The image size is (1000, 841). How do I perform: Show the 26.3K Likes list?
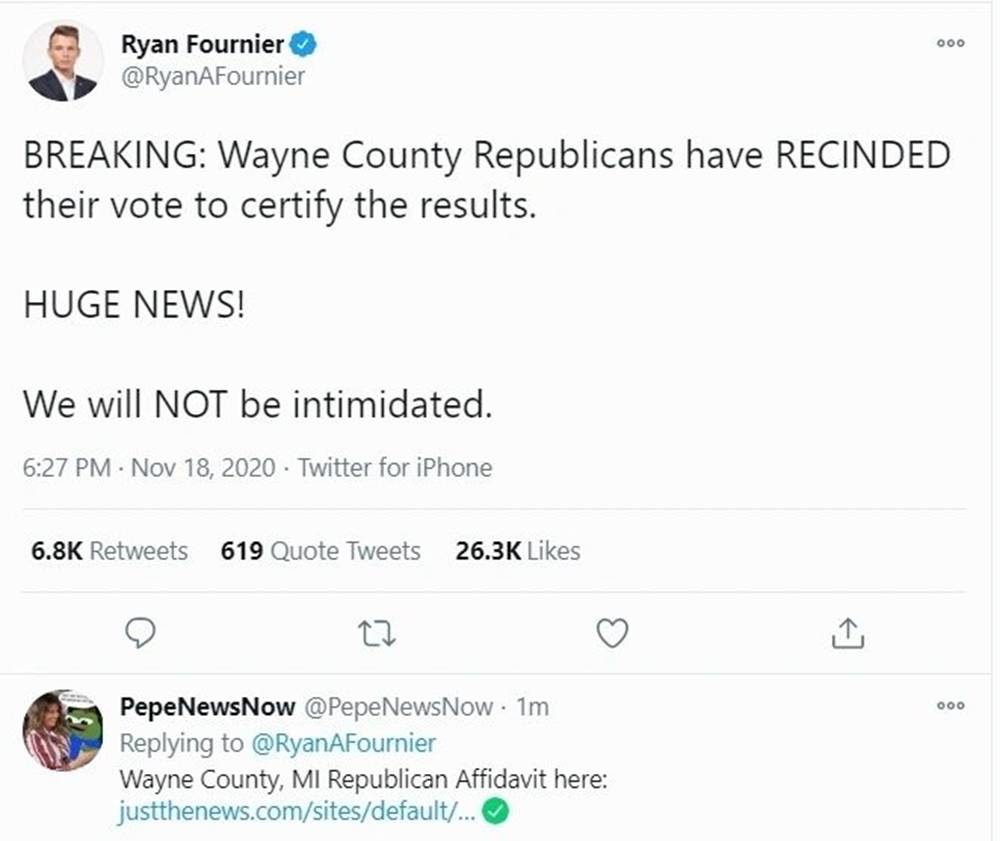click(x=517, y=551)
